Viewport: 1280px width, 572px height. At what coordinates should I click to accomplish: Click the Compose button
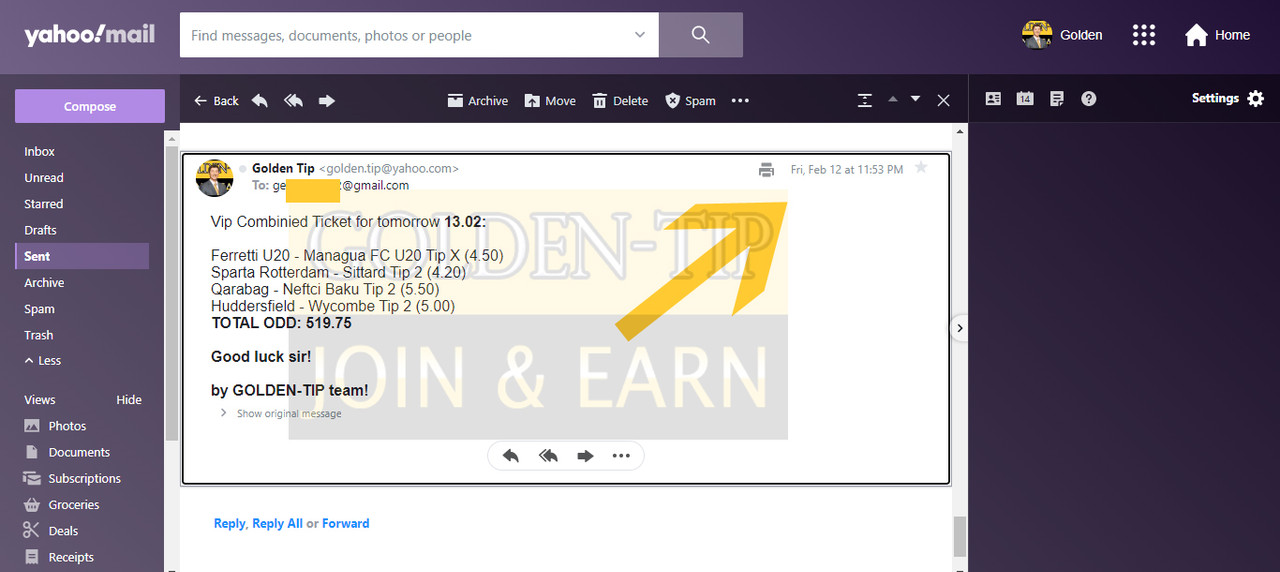point(90,106)
